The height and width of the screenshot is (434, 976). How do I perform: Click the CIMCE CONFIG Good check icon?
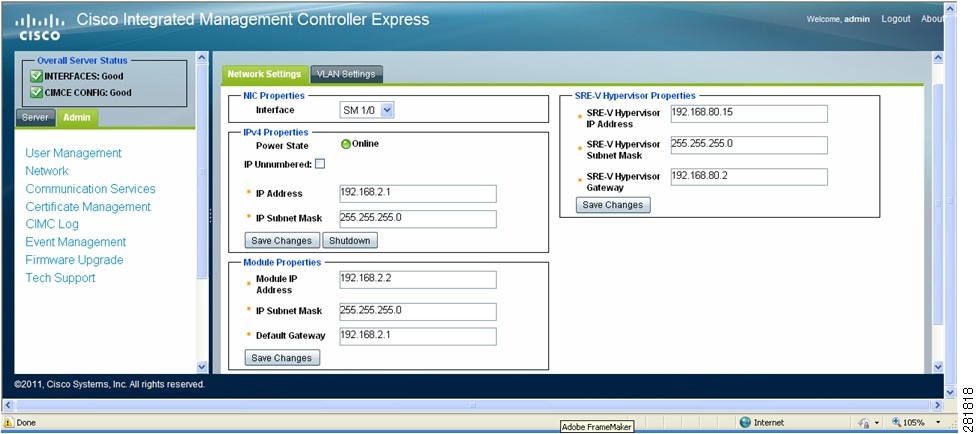click(x=37, y=93)
